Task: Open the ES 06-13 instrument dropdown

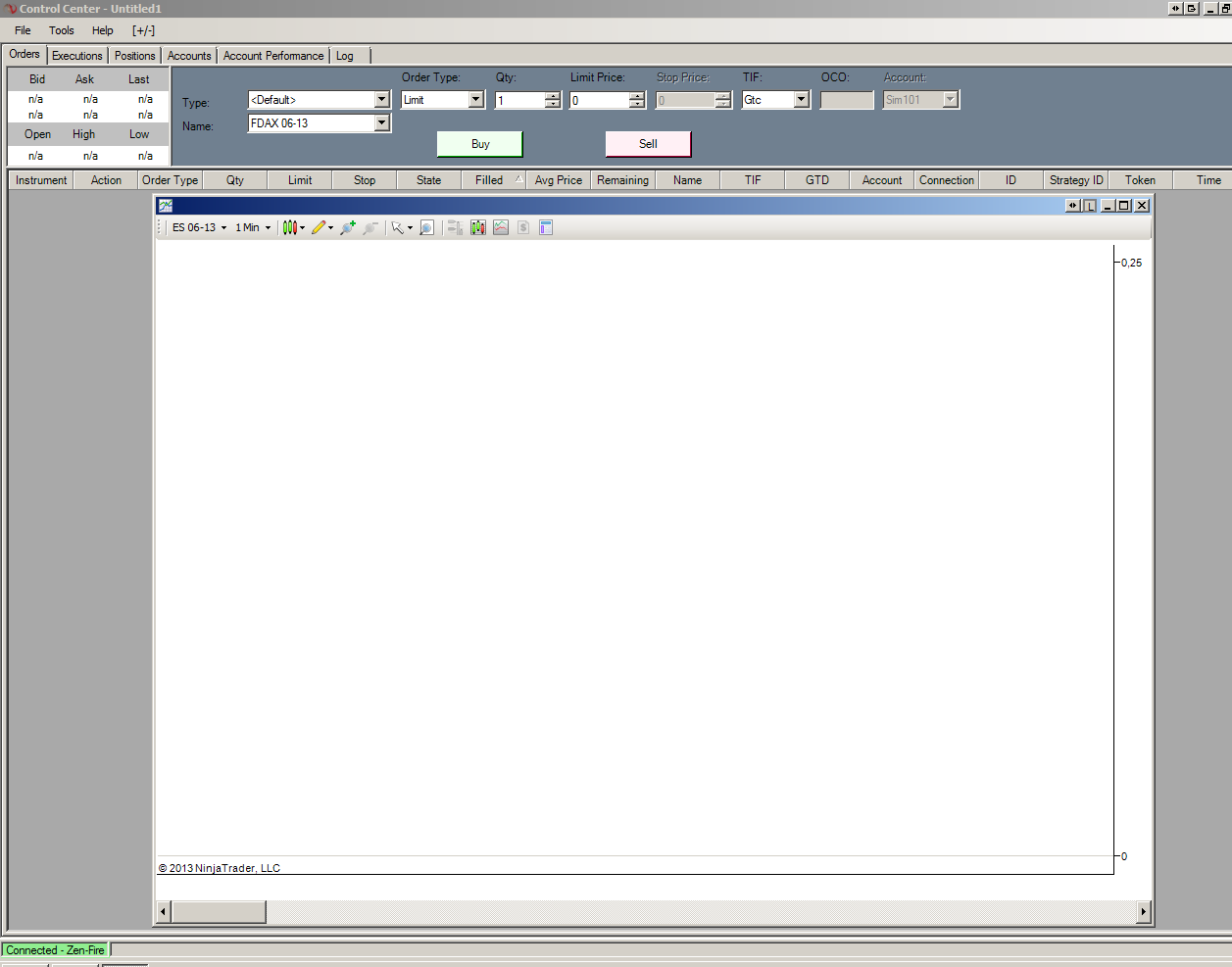Action: tap(199, 227)
